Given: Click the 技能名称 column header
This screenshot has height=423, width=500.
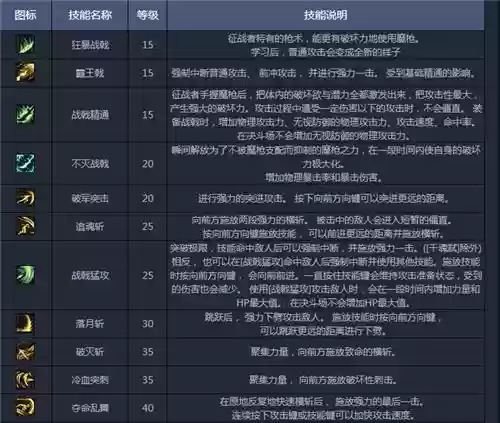Looking at the screenshot, I should (90, 15).
